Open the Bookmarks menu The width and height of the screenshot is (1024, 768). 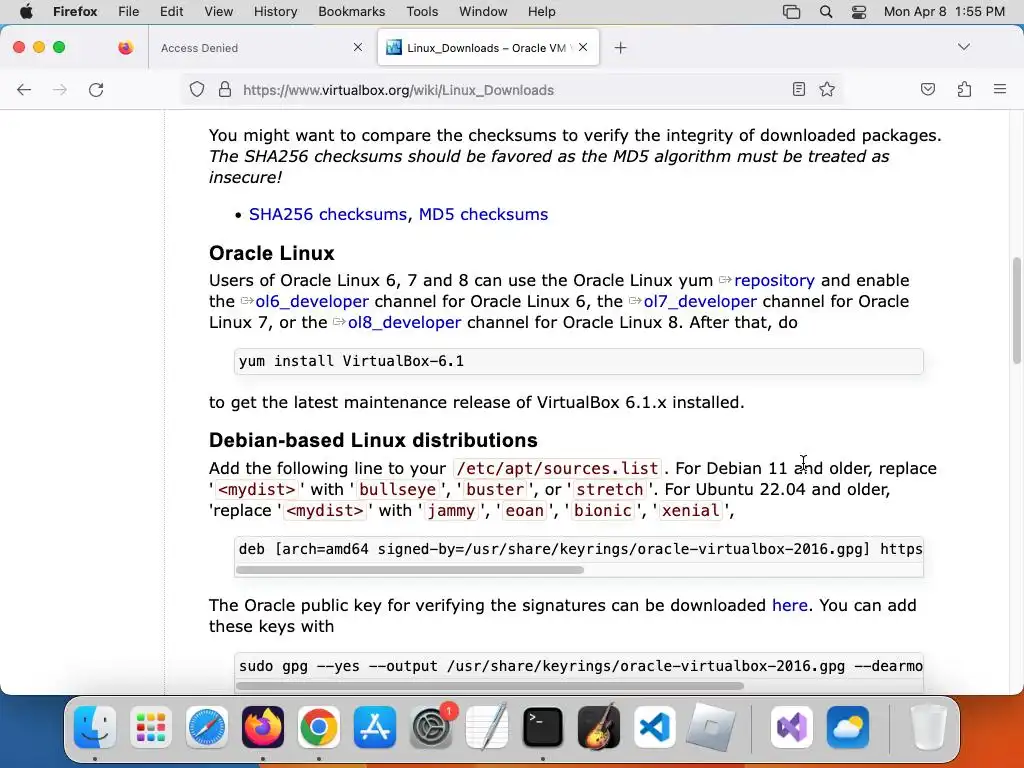click(x=351, y=12)
